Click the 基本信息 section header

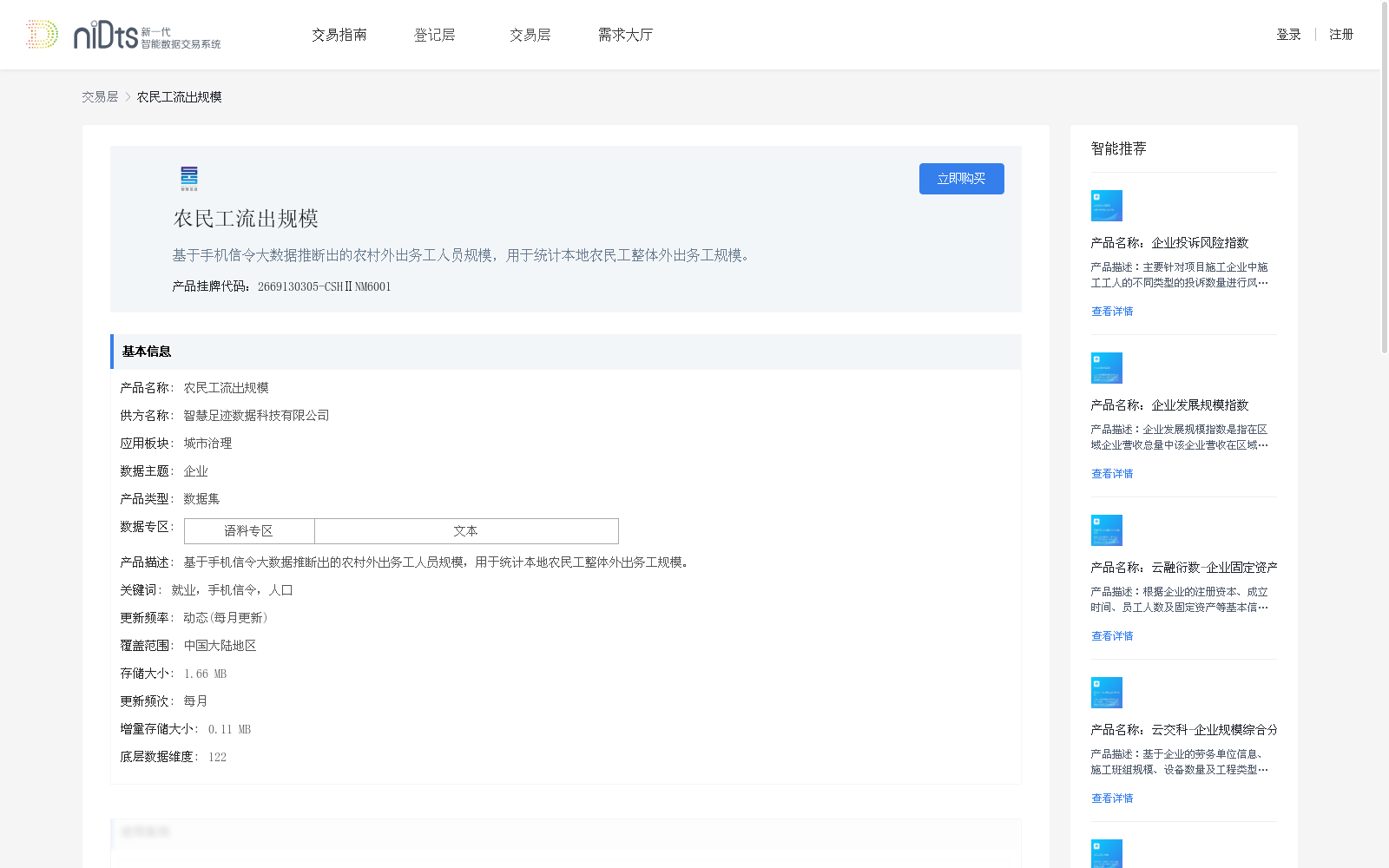click(566, 352)
